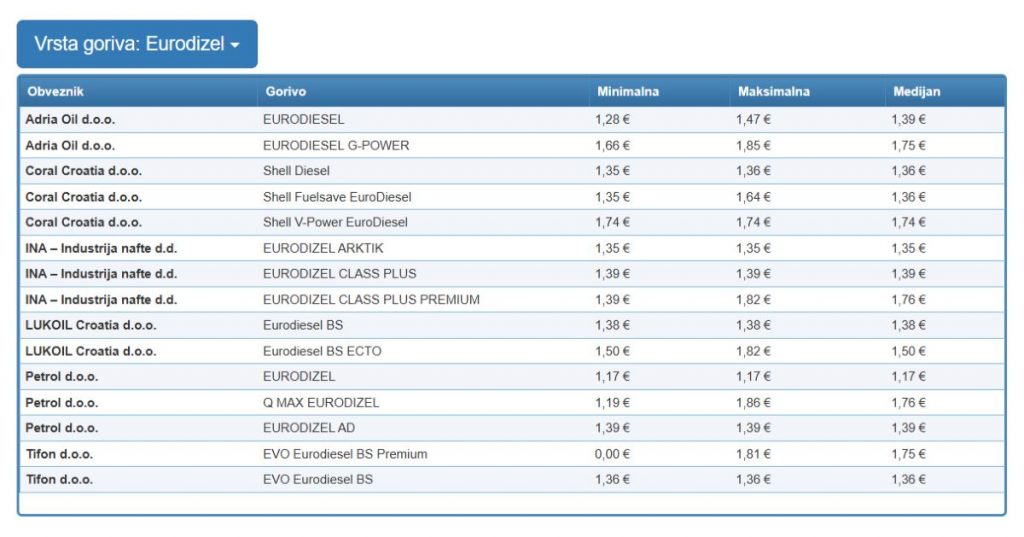
Task: Click the INA cell in the EURODIZEL ARKTIK row
Action: tap(101, 248)
